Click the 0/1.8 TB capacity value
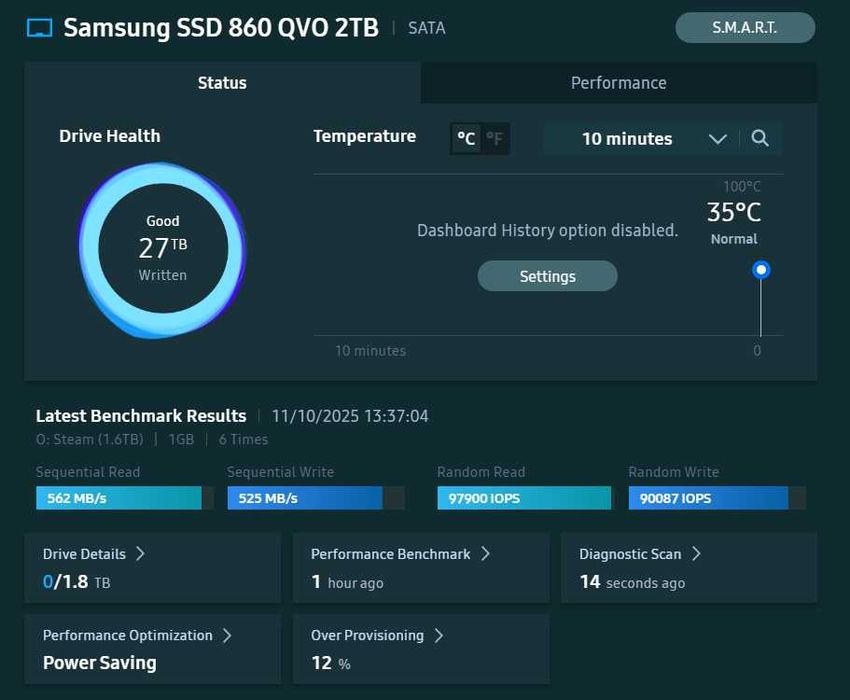Viewport: 850px width, 700px height. click(76, 582)
